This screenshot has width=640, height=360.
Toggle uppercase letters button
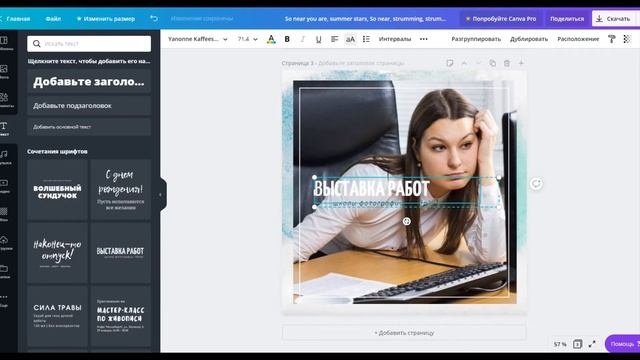pos(350,39)
